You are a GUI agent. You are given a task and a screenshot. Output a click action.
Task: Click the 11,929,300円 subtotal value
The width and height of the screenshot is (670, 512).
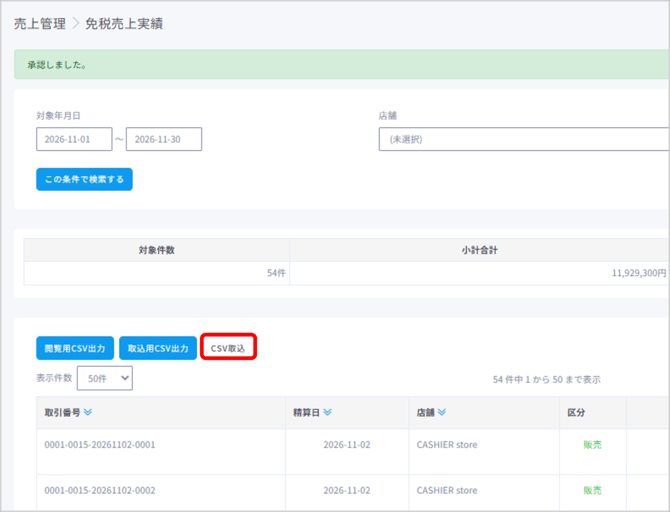(x=639, y=273)
